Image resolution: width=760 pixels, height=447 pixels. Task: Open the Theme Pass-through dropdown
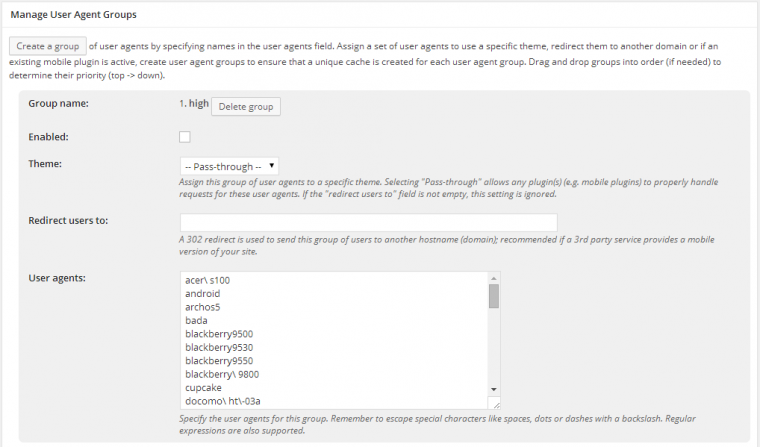(229, 166)
